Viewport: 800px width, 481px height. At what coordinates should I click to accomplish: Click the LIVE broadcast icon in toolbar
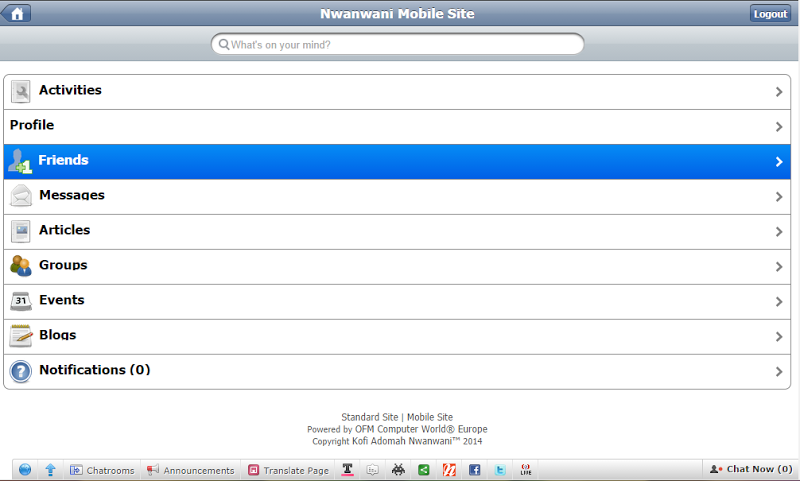pyautogui.click(x=526, y=470)
